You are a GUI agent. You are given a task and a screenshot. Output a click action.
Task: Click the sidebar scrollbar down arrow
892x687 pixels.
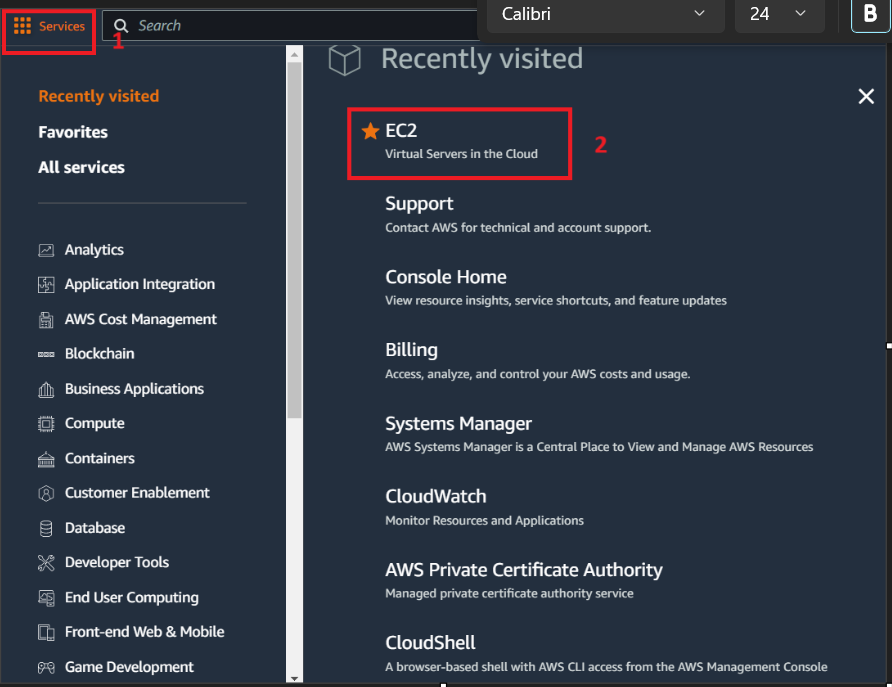click(294, 678)
